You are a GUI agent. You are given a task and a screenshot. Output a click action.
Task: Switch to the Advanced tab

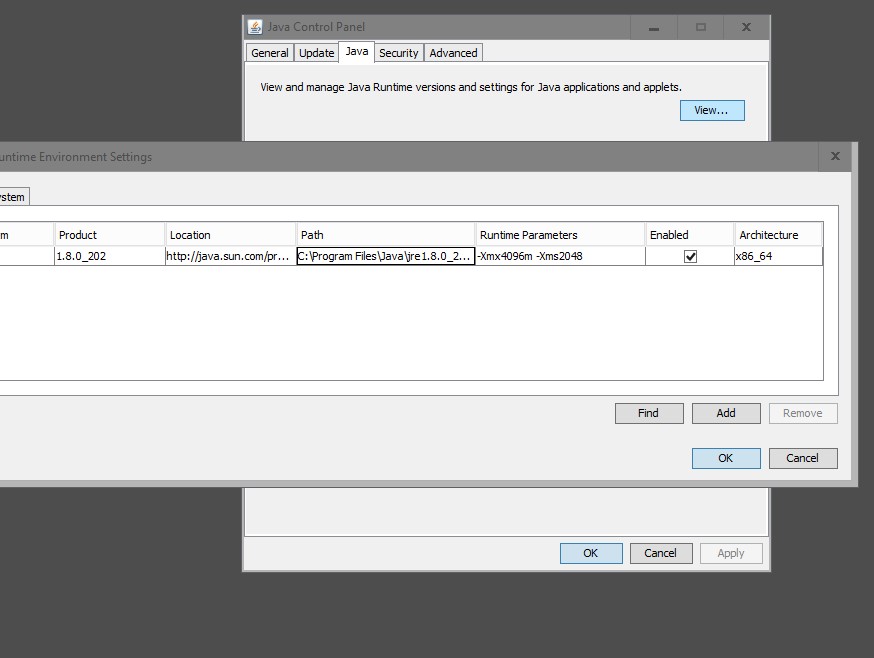pyautogui.click(x=453, y=53)
